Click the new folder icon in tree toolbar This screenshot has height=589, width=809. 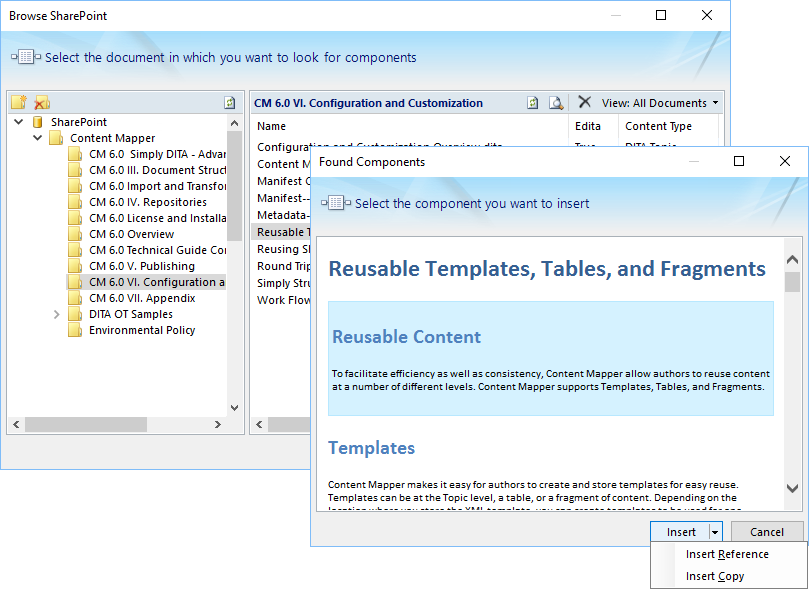point(19,103)
